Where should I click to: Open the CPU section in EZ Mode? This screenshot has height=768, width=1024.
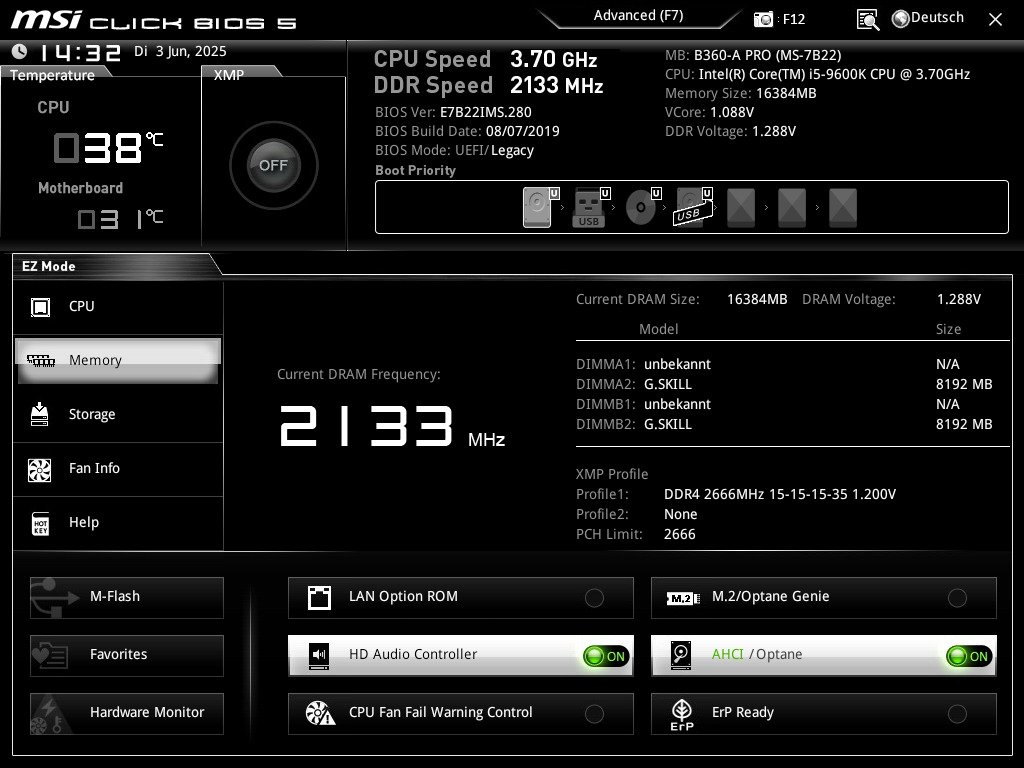[x=118, y=307]
